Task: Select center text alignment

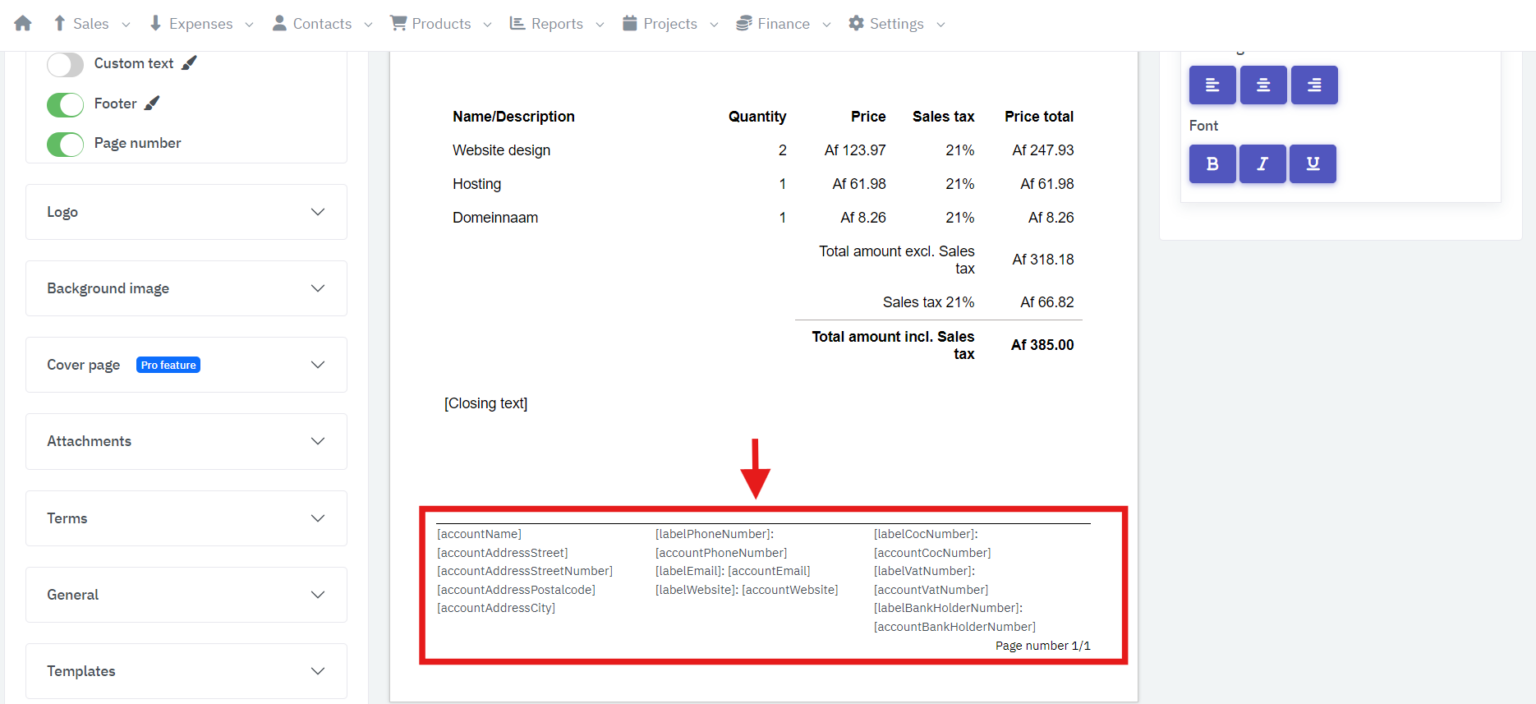Action: tap(1262, 85)
